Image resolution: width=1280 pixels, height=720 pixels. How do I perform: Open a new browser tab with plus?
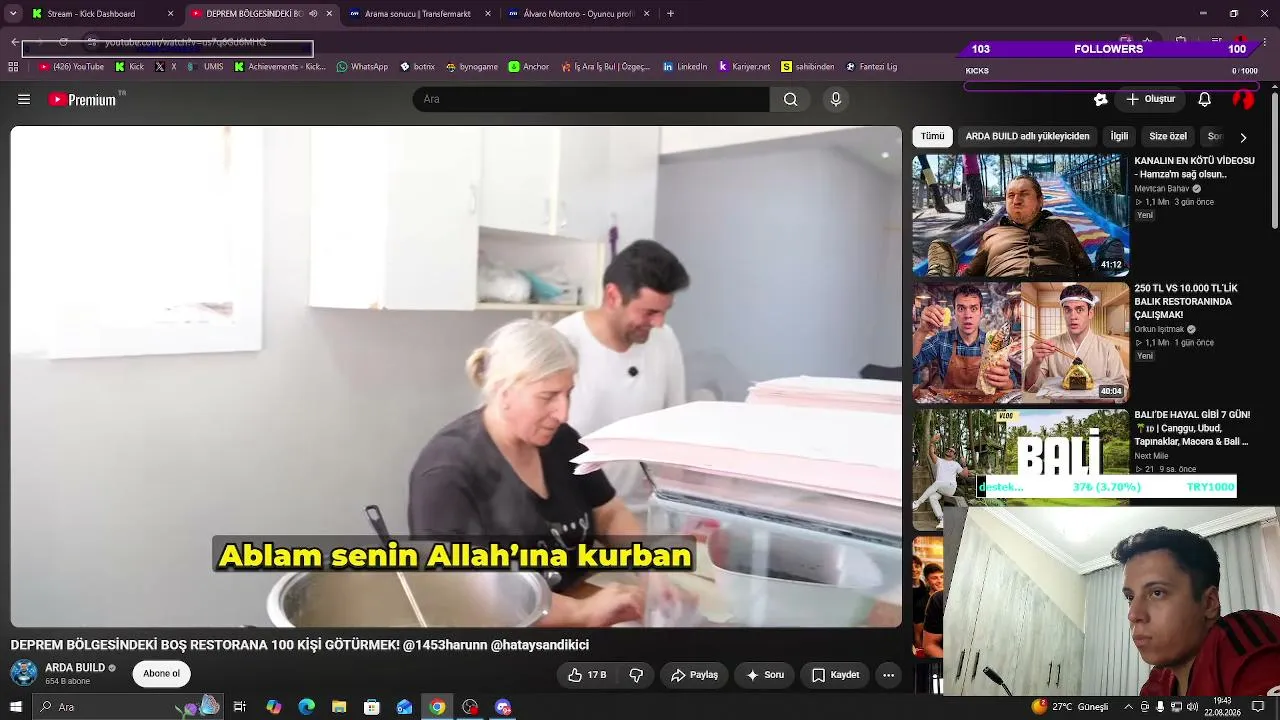[x=670, y=14]
